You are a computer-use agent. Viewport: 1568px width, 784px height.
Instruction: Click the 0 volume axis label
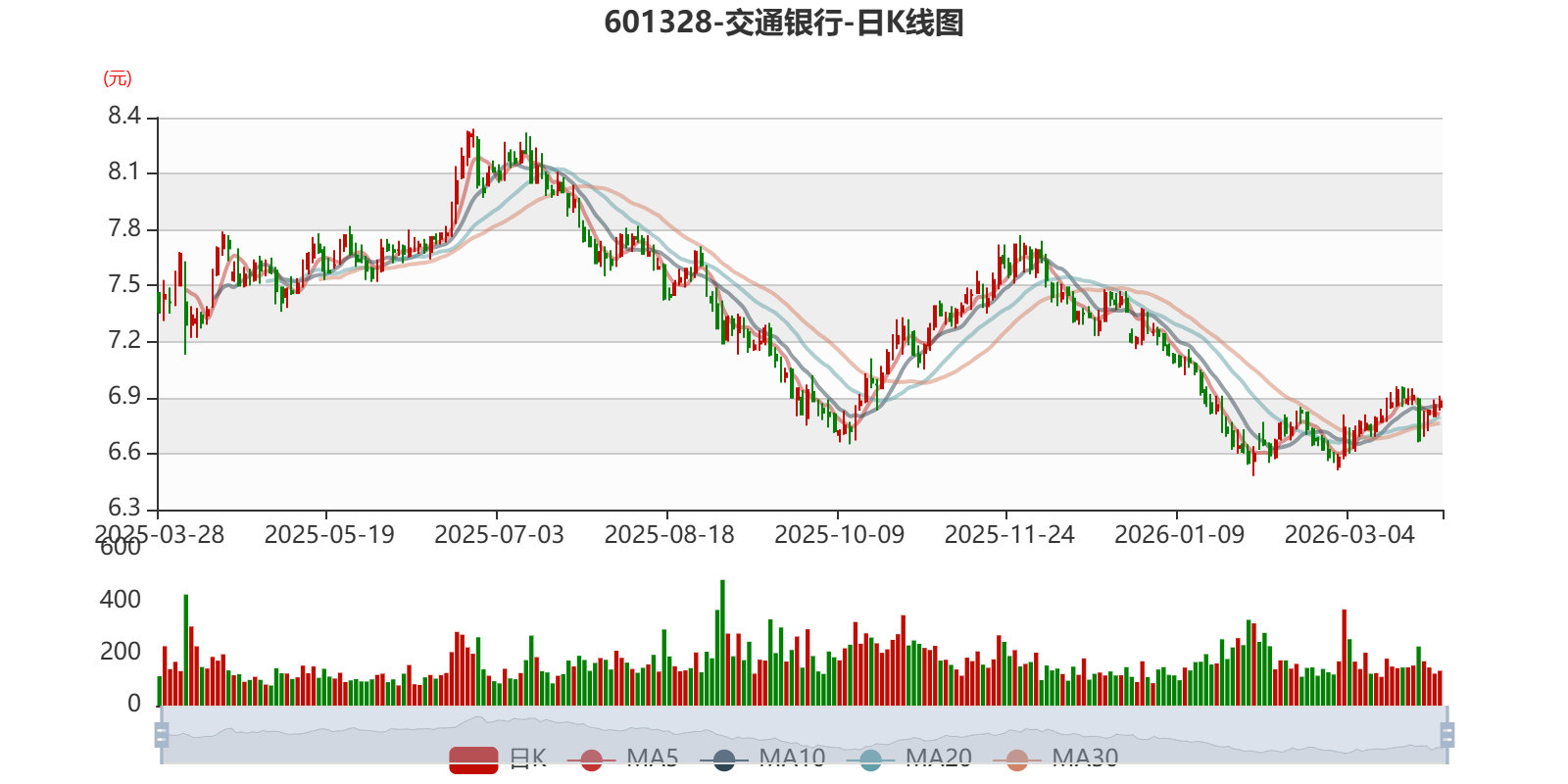[x=134, y=704]
